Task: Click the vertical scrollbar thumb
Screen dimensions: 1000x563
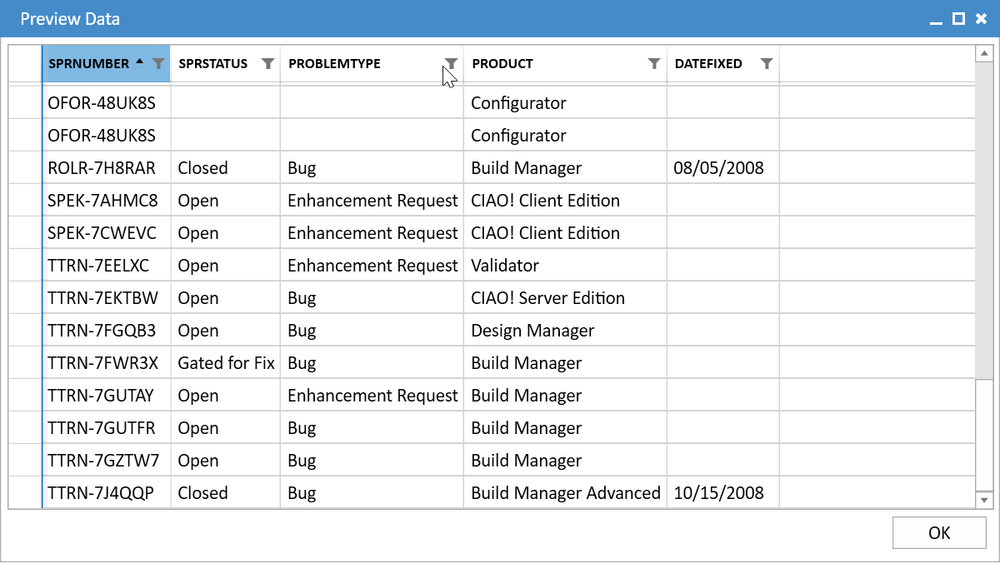Action: tap(984, 435)
